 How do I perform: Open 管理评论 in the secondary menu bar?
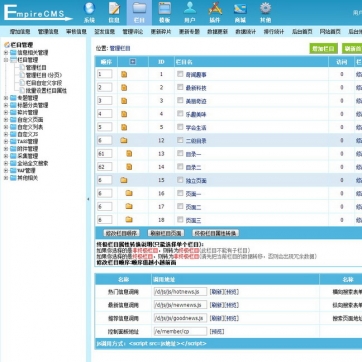click(133, 32)
